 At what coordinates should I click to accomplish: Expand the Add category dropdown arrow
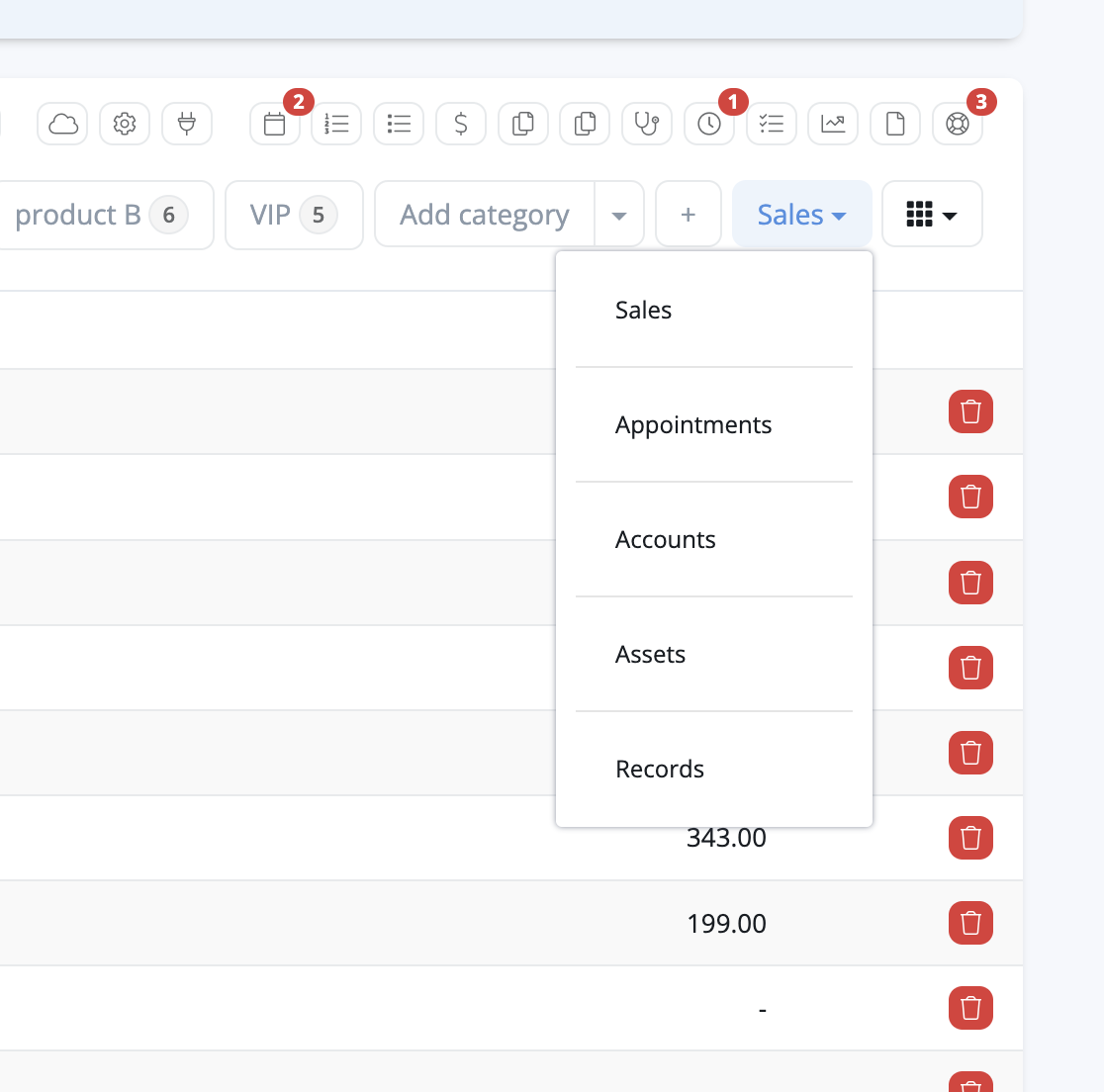619,215
